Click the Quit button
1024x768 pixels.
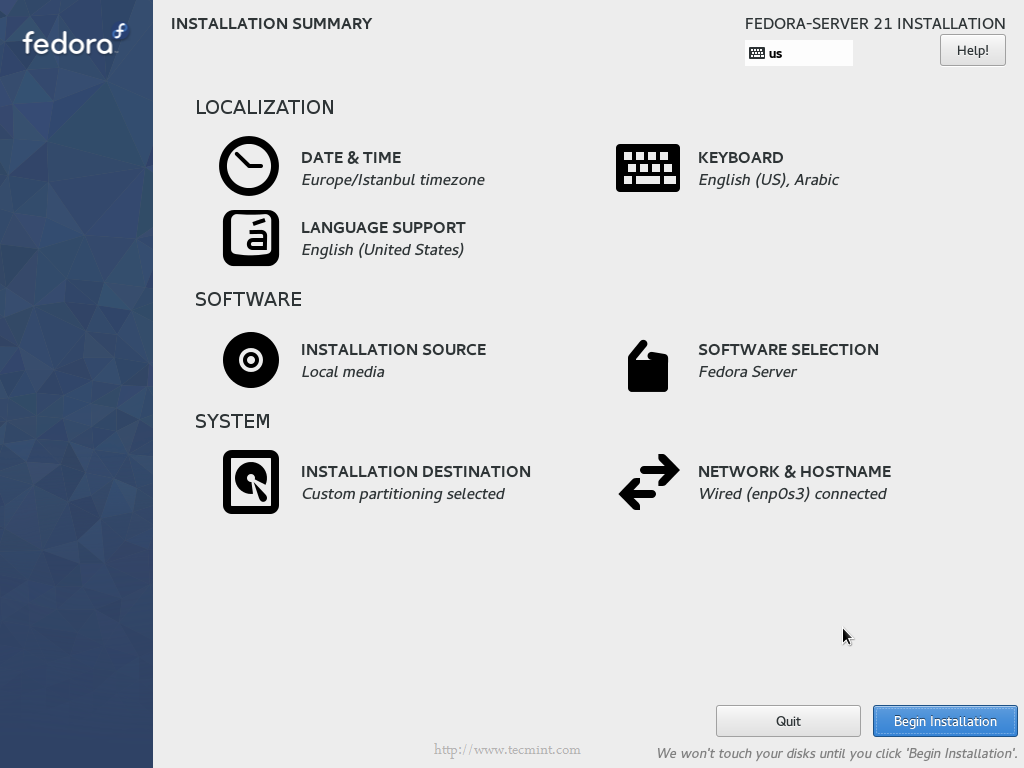(788, 721)
